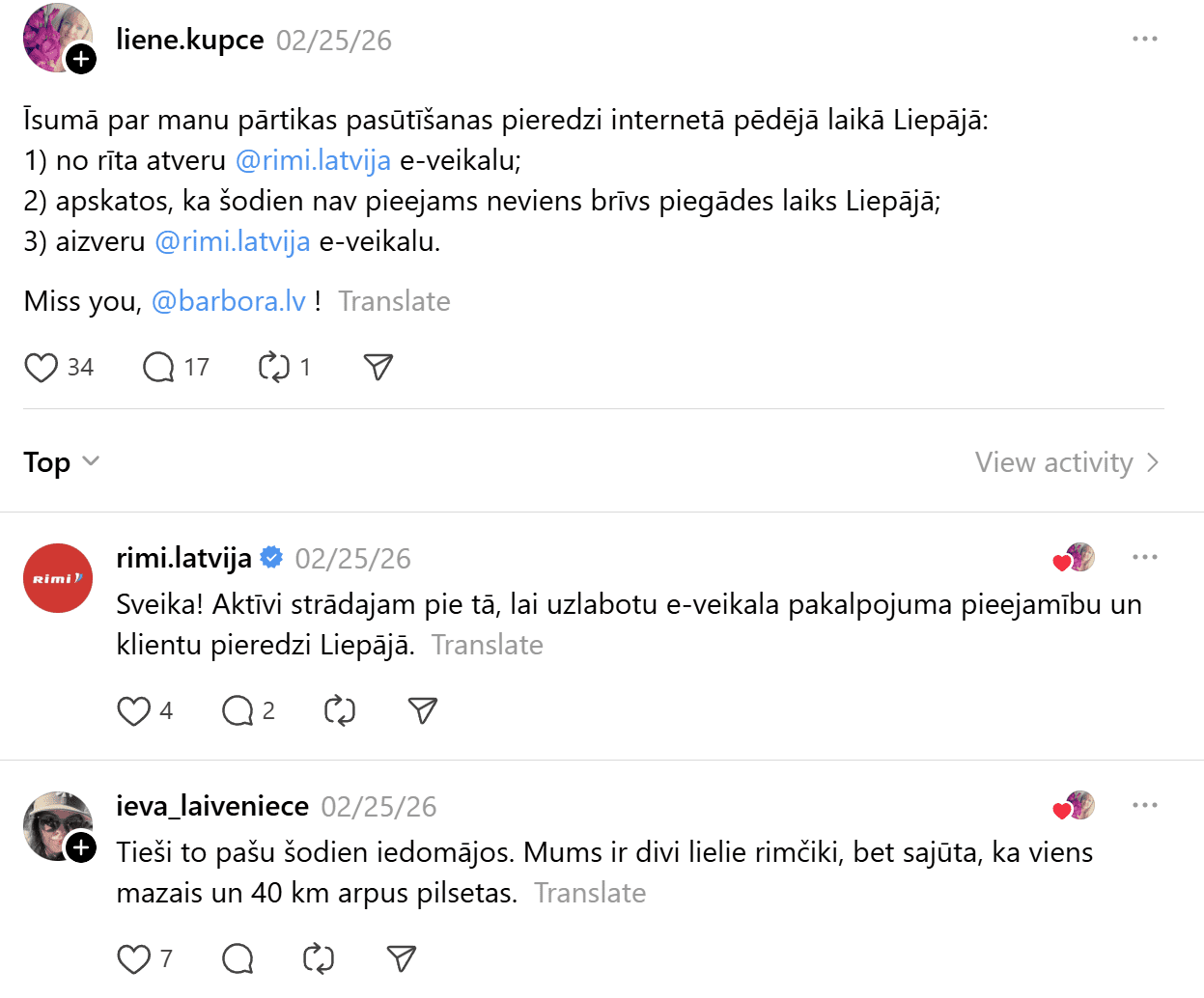1204x998 pixels.
Task: Reply to the rimi.latvija comment
Action: pos(238,711)
